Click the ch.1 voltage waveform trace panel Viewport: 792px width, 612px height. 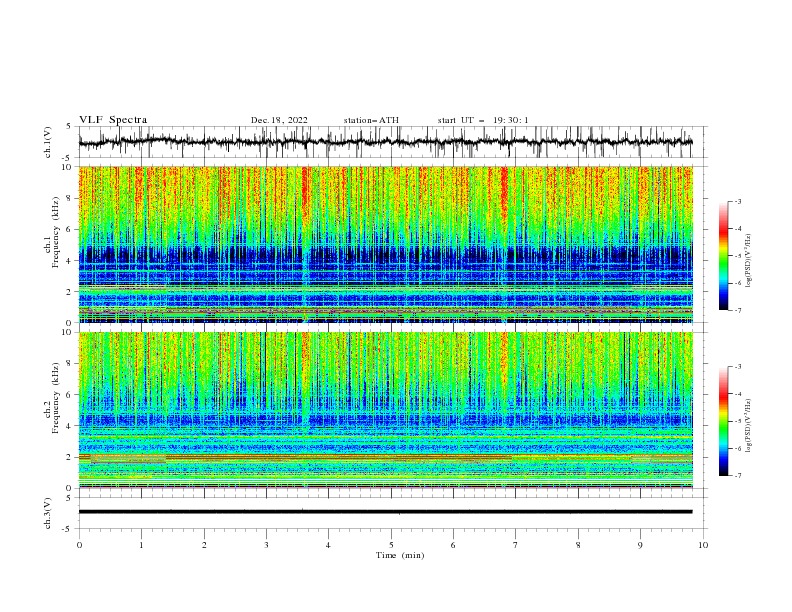[392, 142]
